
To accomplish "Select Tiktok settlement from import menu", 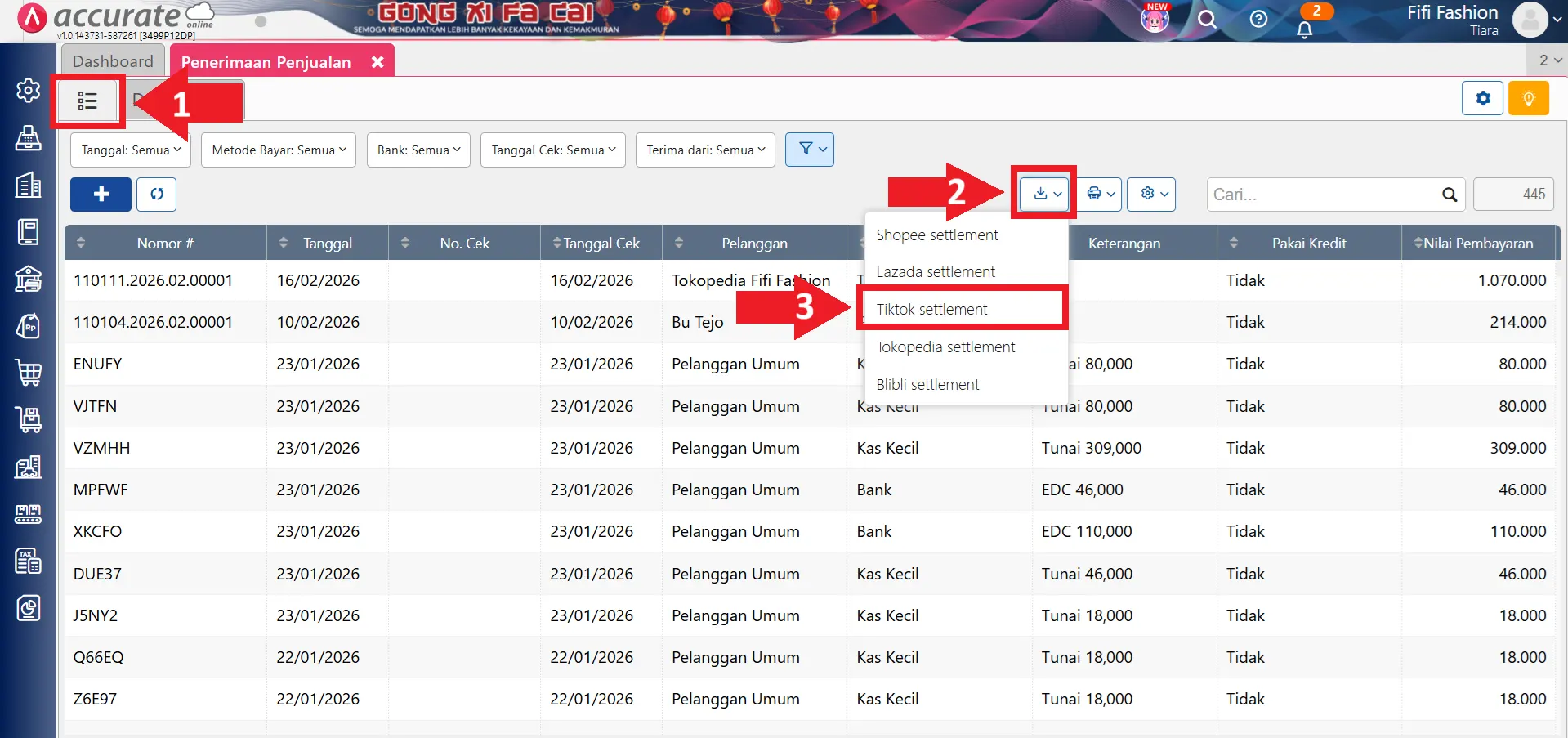I will [x=931, y=310].
